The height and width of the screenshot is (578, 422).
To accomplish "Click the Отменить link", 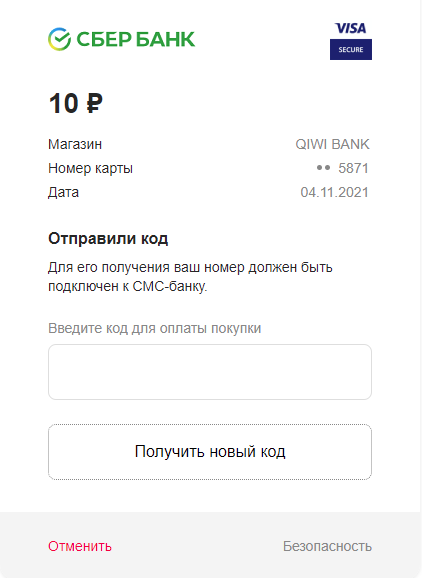I will pos(80,546).
